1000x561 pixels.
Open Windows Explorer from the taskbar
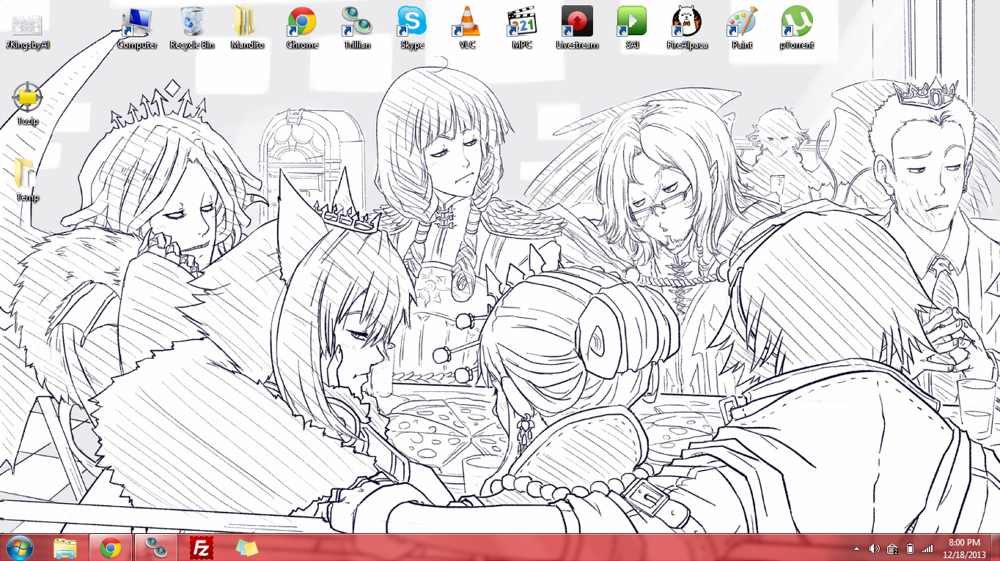pyautogui.click(x=65, y=548)
